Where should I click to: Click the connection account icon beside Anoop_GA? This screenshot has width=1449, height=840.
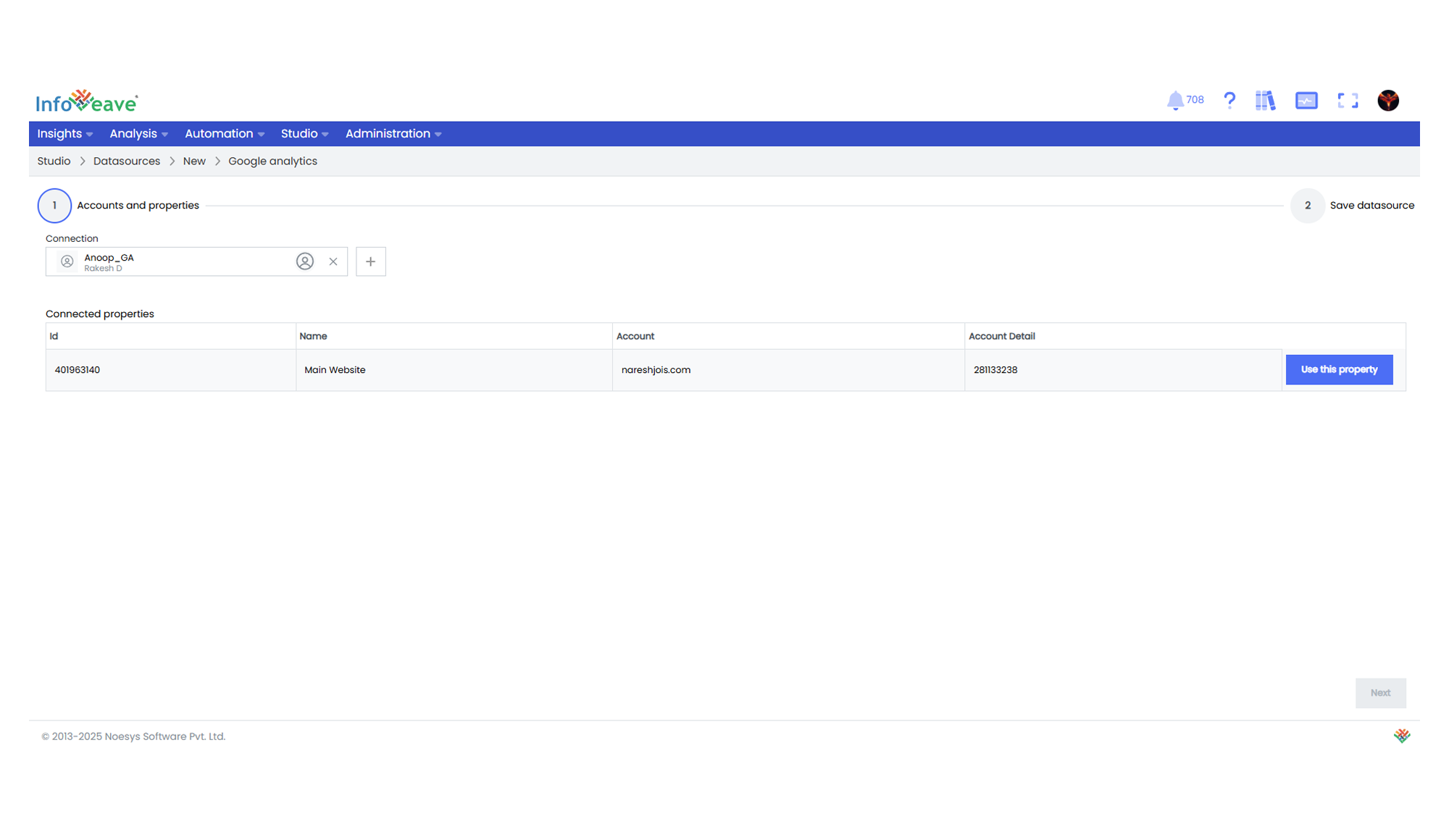[305, 261]
